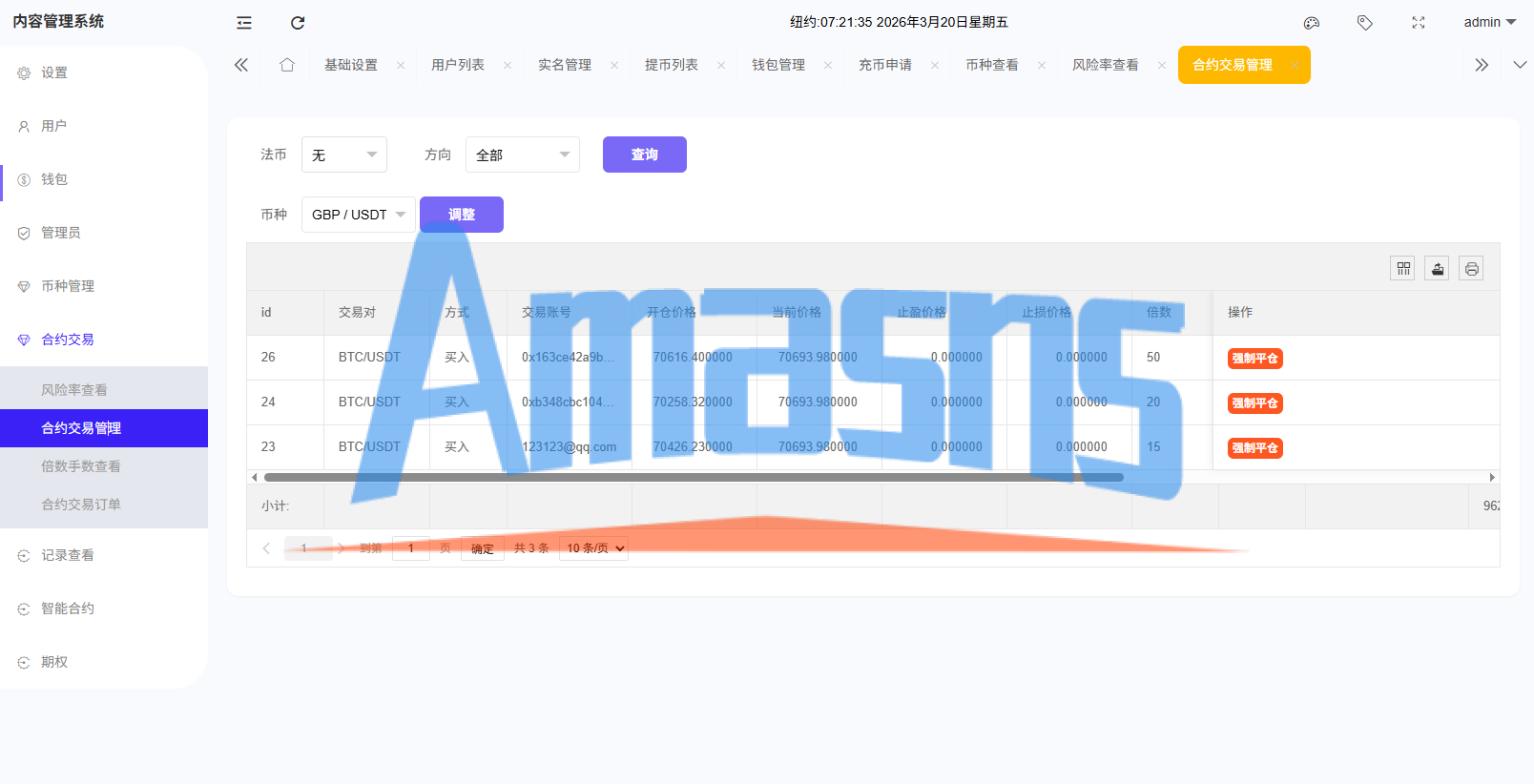Expand the 管理员 sidebar menu
This screenshot has width=1534, height=784.
point(104,233)
